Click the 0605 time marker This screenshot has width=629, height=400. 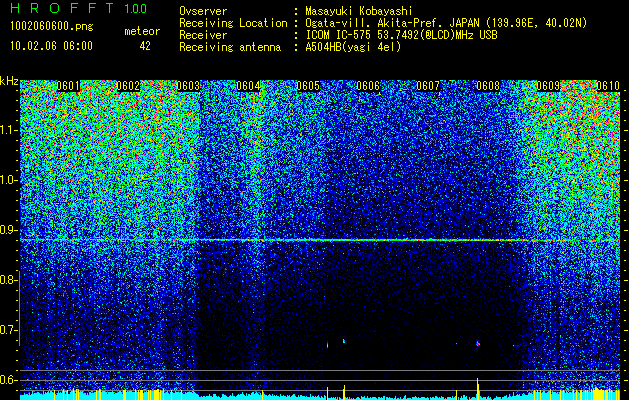(x=308, y=86)
